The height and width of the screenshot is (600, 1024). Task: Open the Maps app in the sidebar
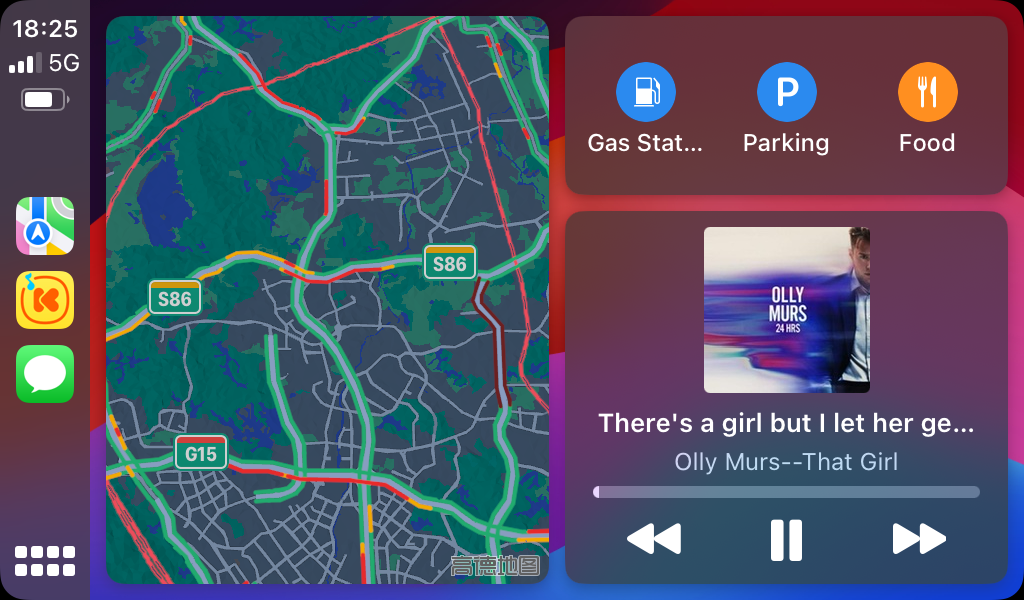click(45, 226)
